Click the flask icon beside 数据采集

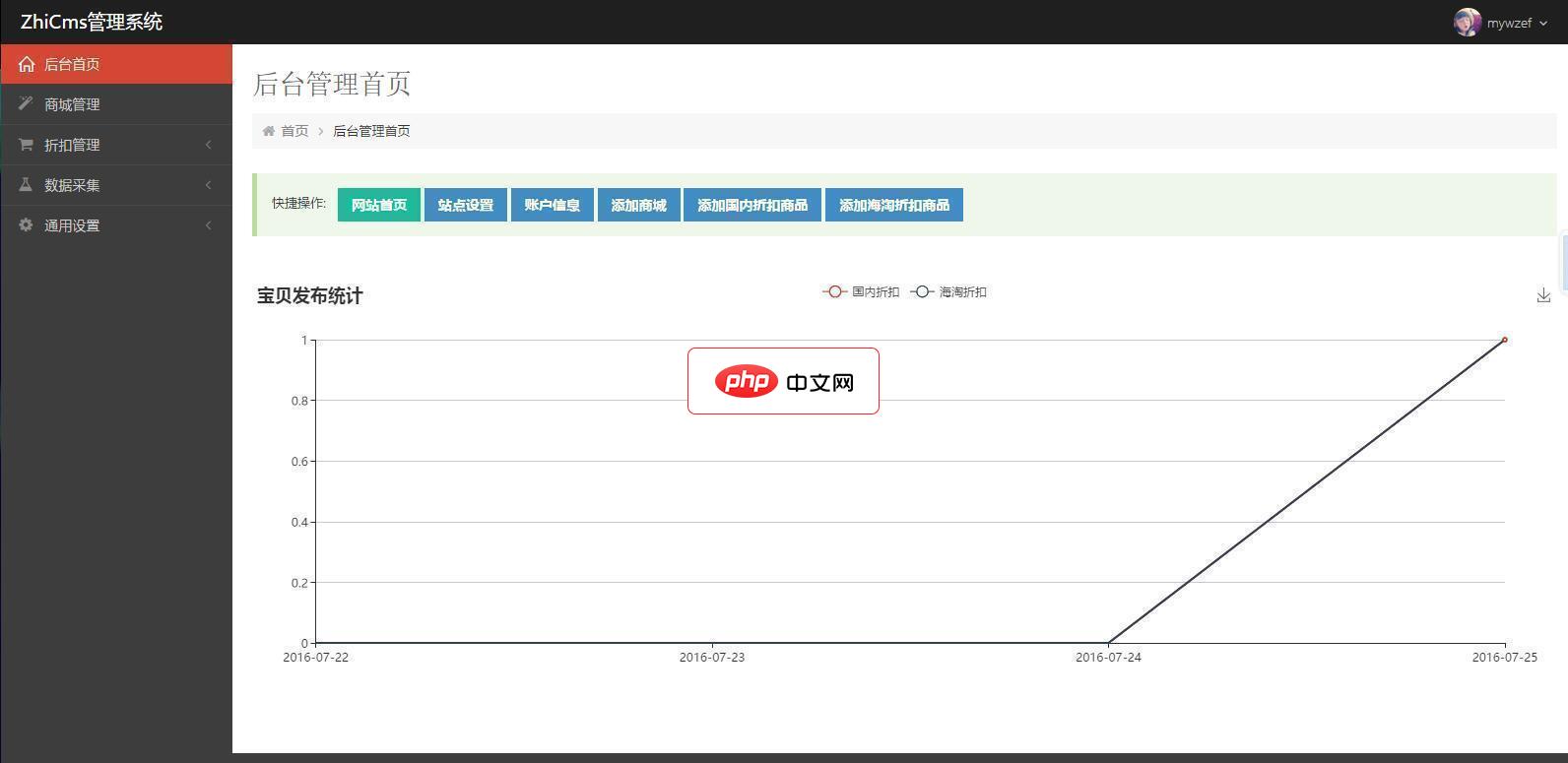pyautogui.click(x=26, y=185)
